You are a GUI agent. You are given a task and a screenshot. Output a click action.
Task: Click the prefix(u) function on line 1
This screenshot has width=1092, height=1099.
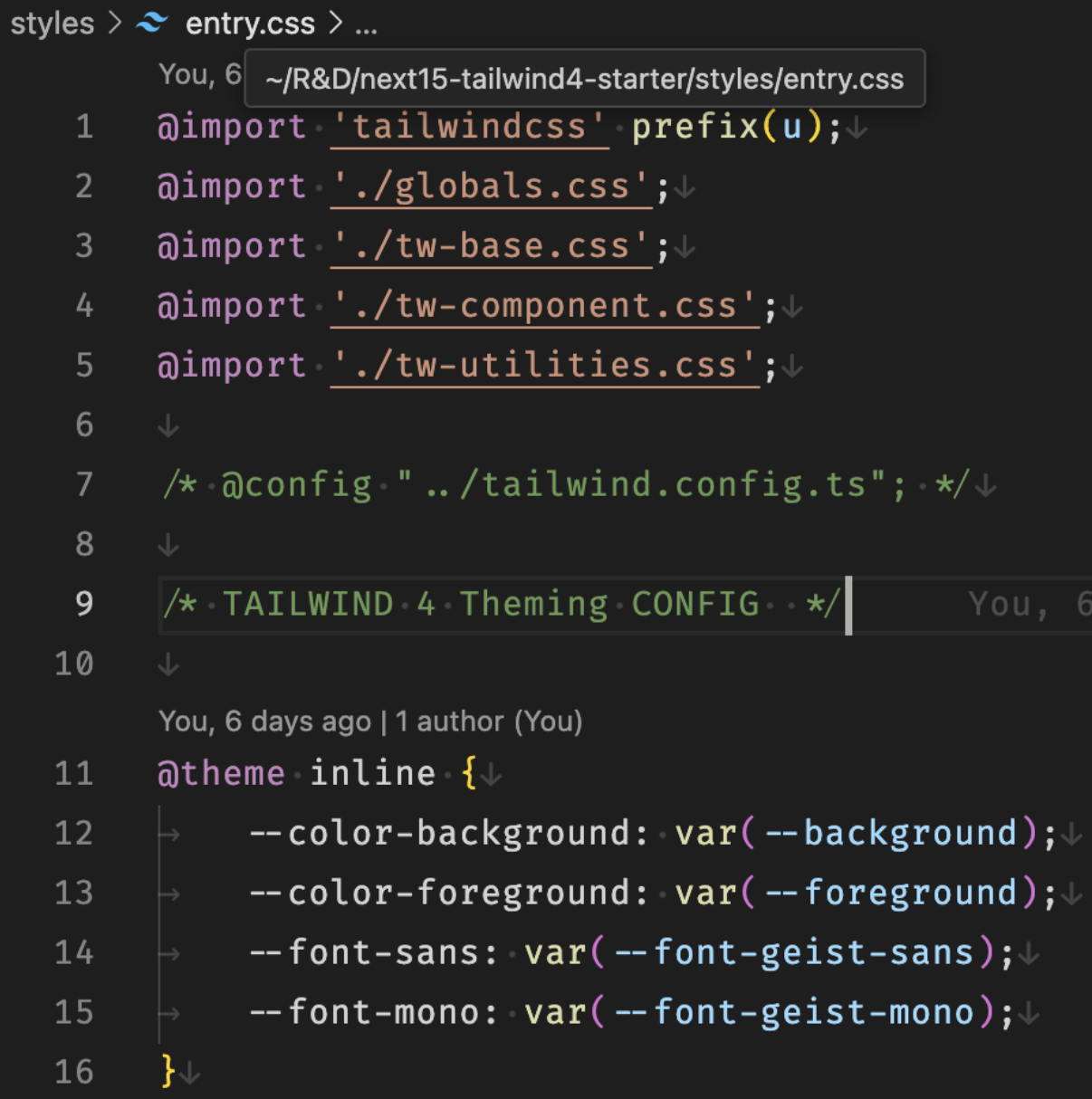tap(728, 127)
